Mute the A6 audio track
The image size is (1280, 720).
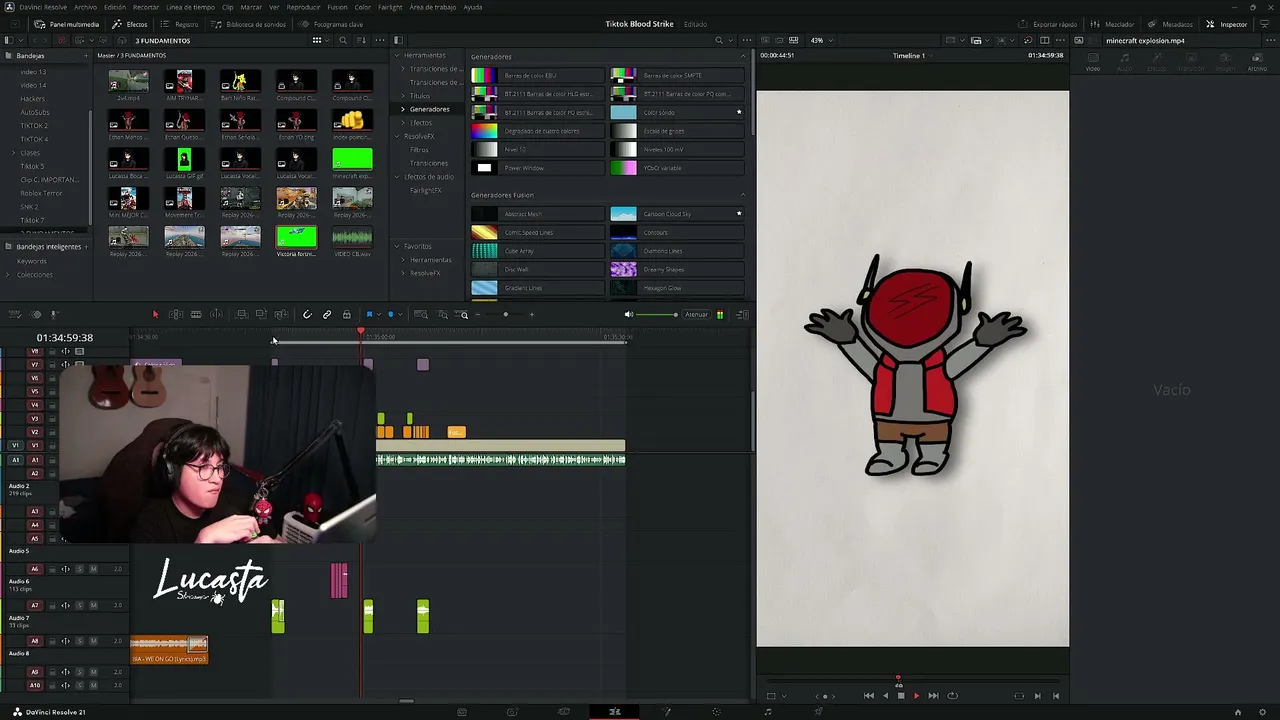[x=93, y=569]
